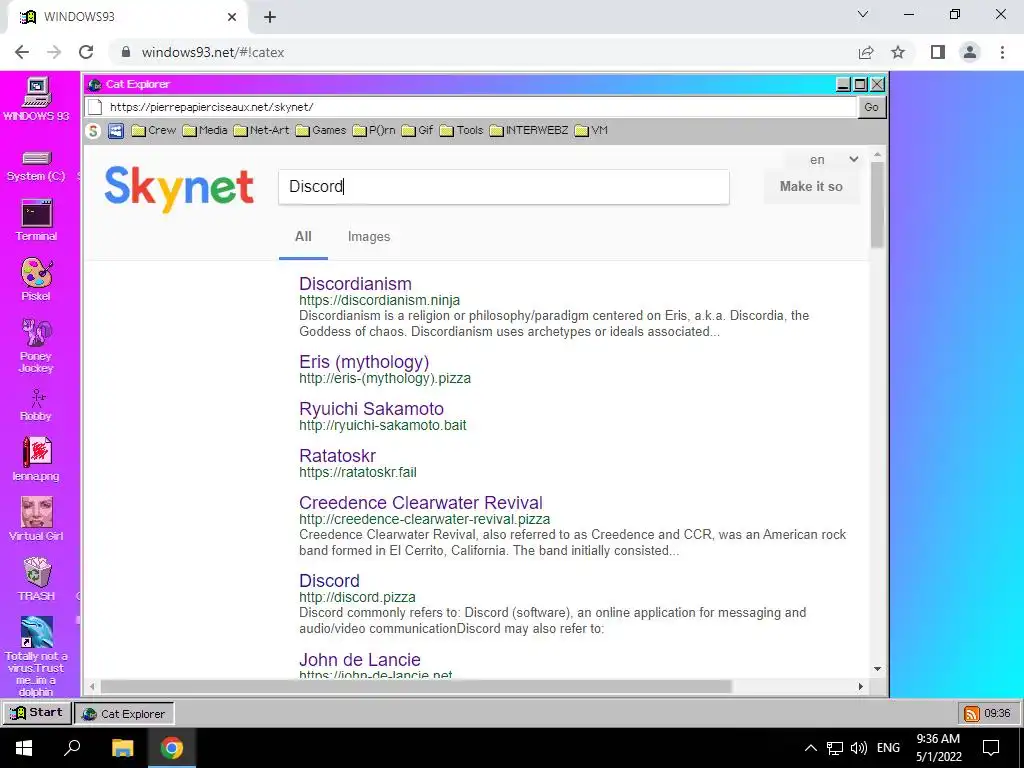Open the Chrome profile avatar icon
1024x768 pixels.
pos(970,52)
